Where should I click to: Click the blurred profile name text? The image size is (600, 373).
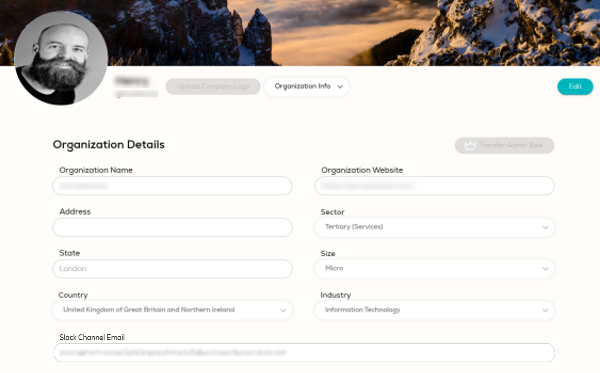132,81
